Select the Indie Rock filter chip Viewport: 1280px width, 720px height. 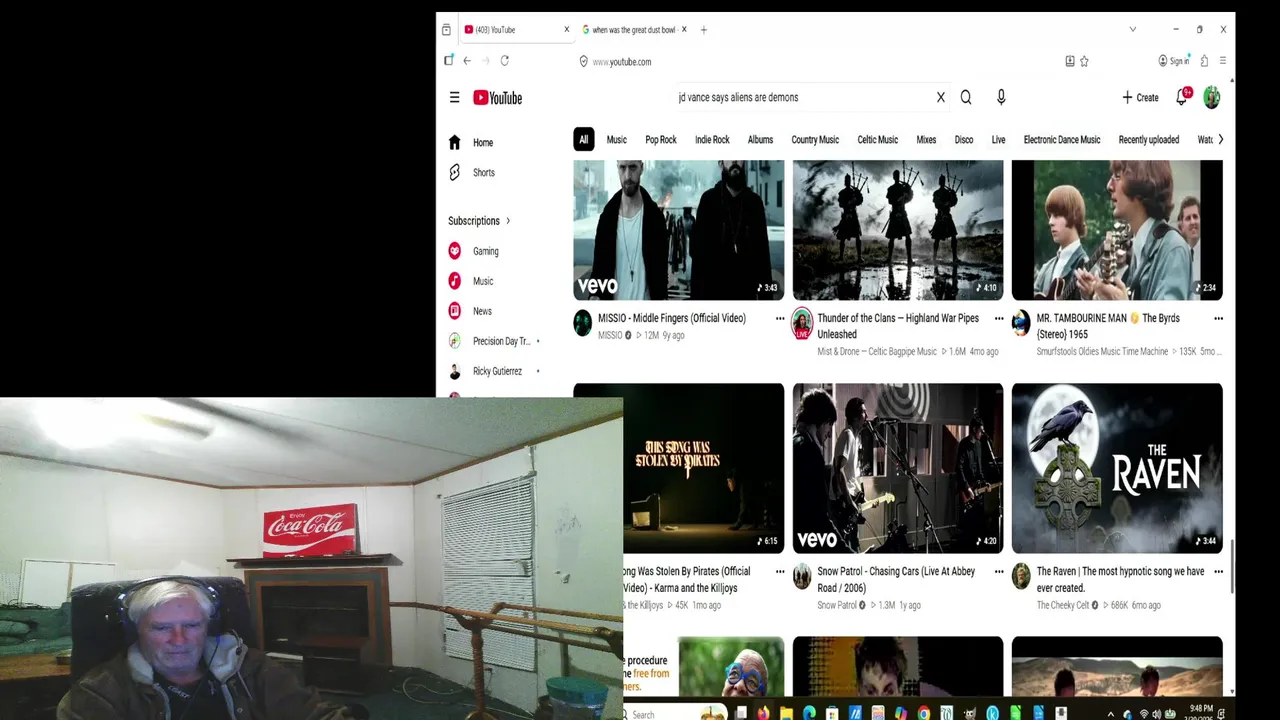[712, 140]
